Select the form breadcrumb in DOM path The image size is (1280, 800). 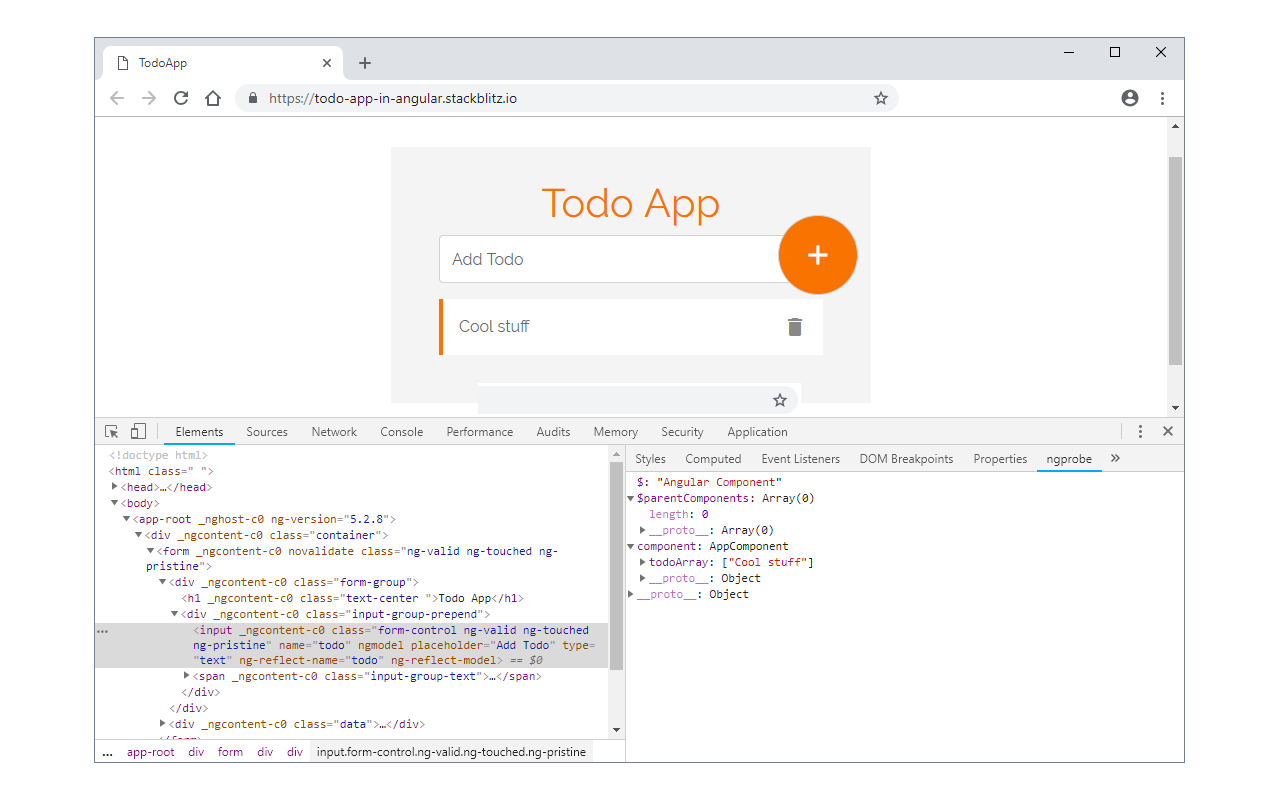click(230, 752)
